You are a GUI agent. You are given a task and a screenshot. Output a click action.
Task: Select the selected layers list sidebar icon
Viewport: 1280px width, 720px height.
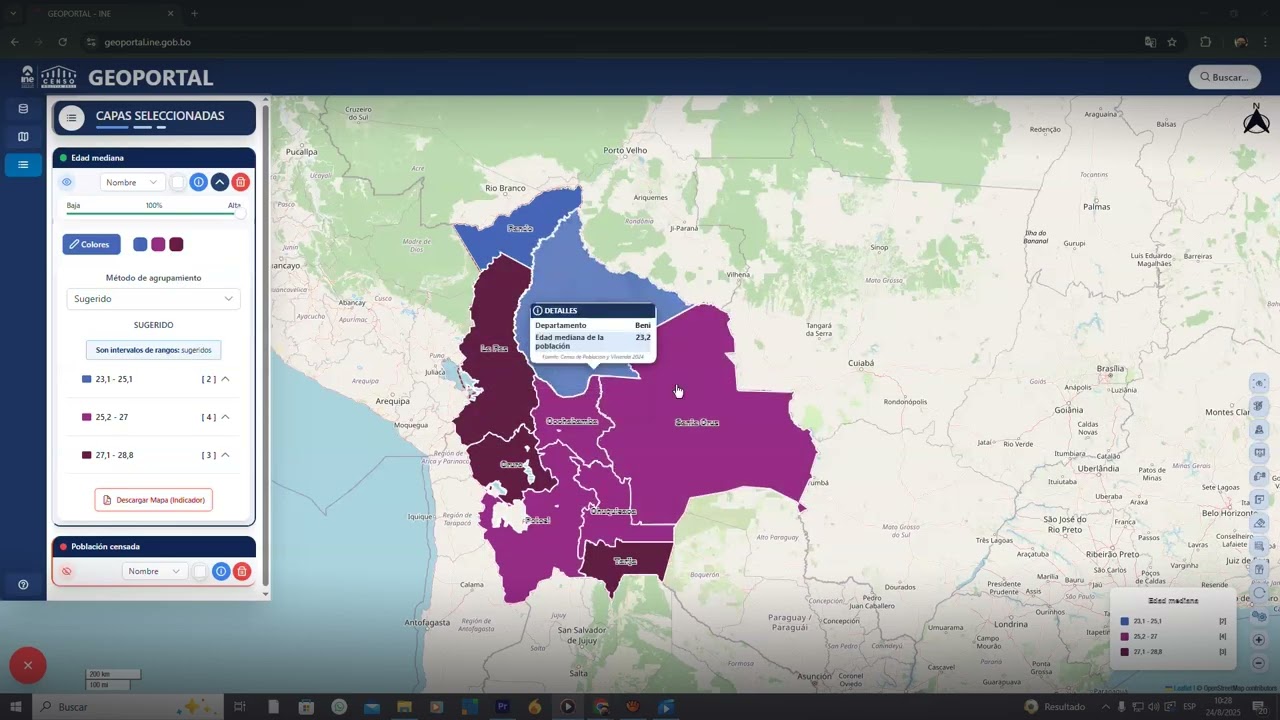point(23,165)
